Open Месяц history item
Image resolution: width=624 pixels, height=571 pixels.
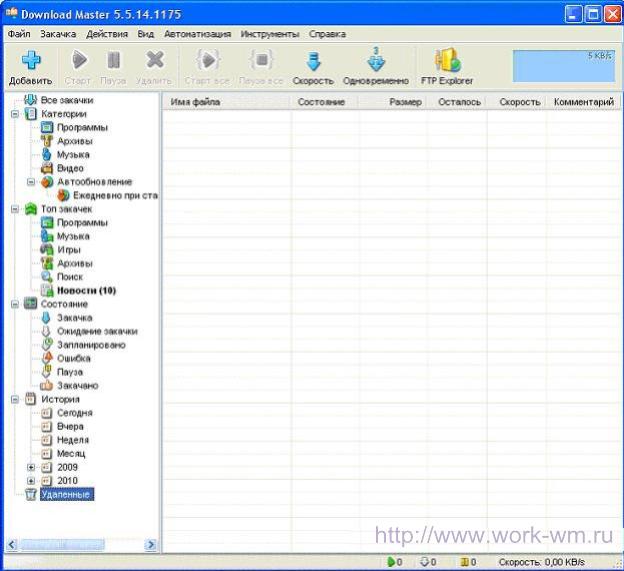(x=71, y=453)
